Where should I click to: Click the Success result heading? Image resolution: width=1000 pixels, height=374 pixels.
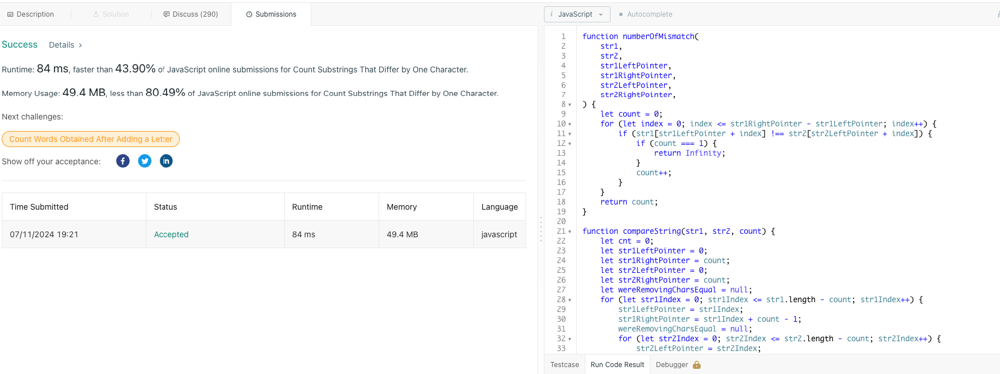click(20, 45)
